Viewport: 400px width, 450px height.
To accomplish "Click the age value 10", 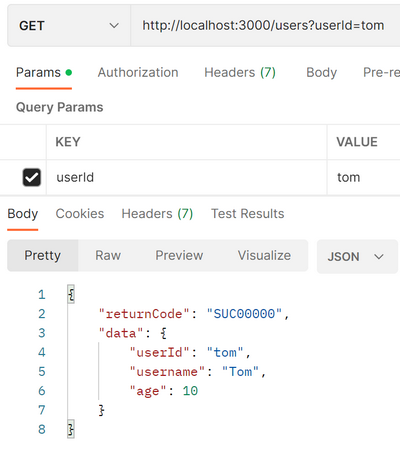I will click(x=190, y=391).
